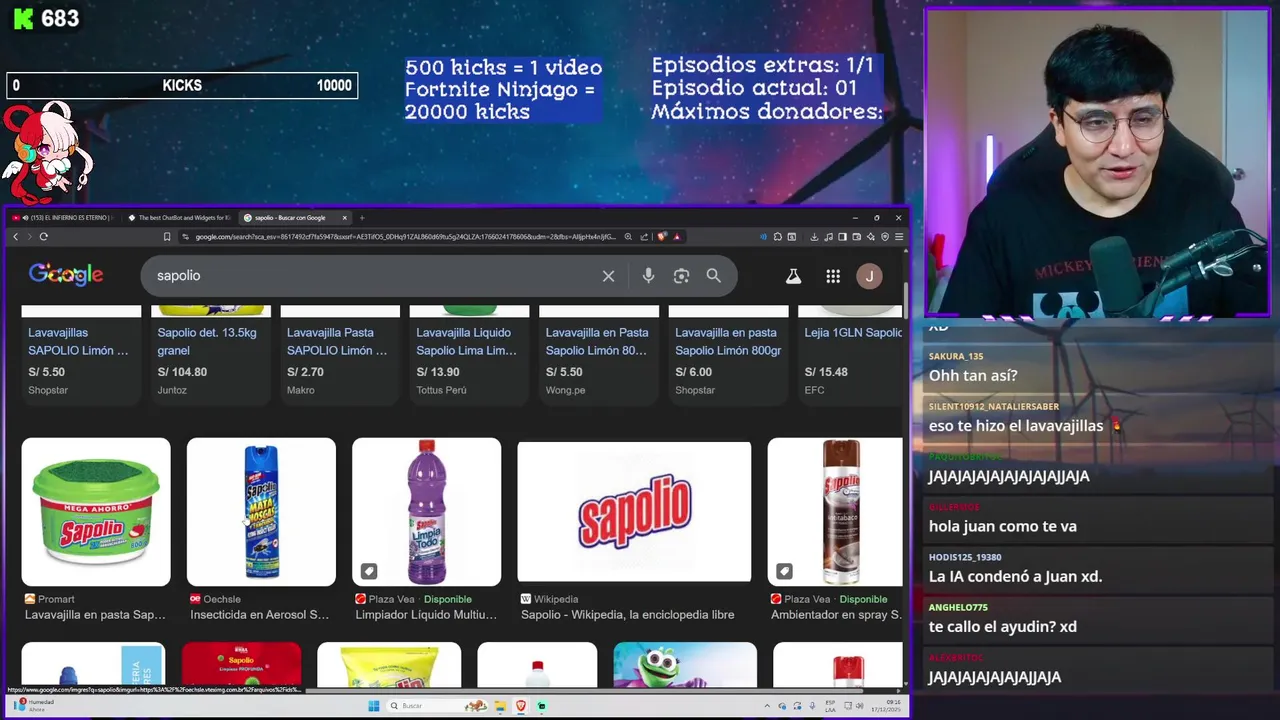Open the green frog mascot image
The height and width of the screenshot is (720, 1280).
coord(685,665)
